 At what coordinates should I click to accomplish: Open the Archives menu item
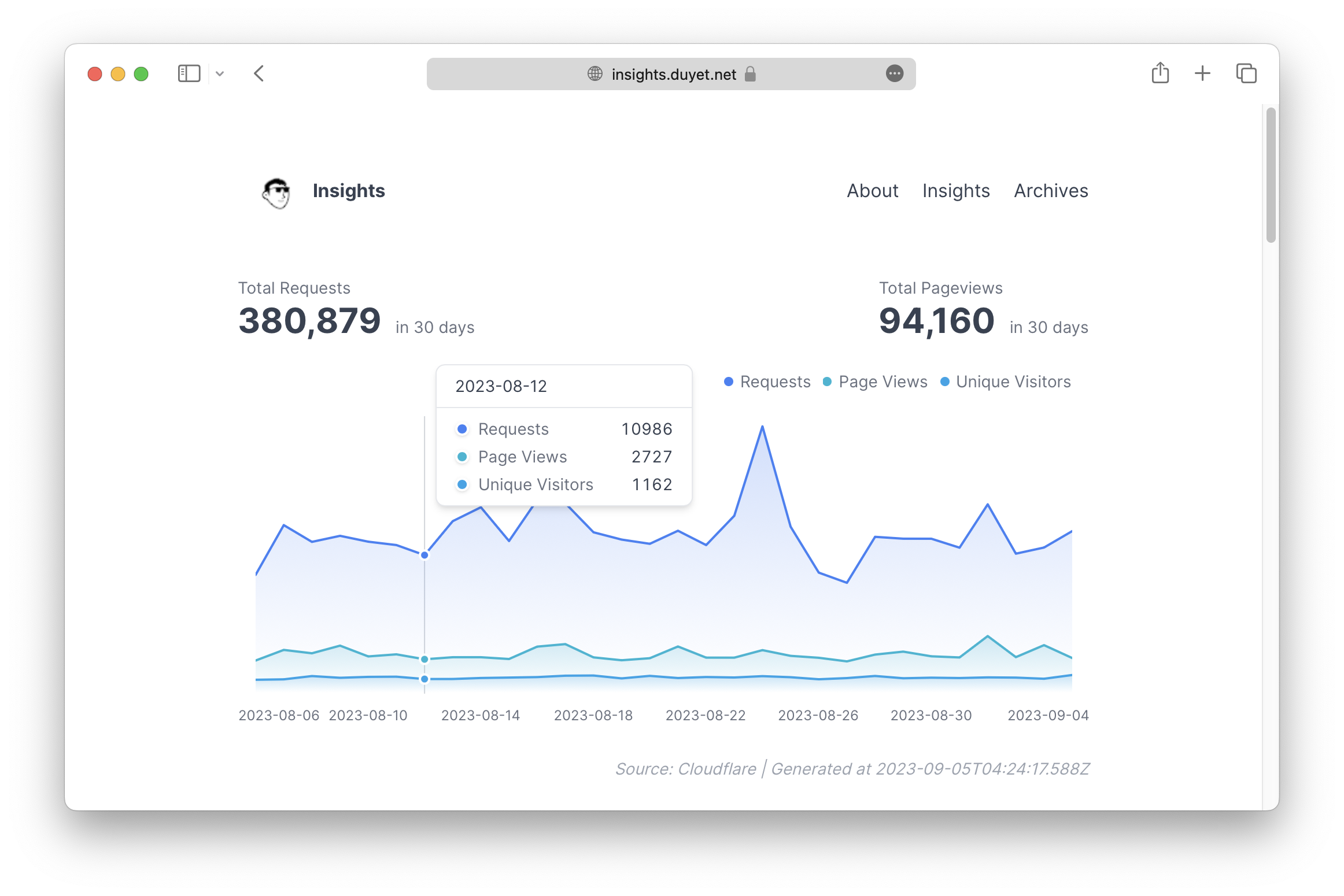point(1051,191)
